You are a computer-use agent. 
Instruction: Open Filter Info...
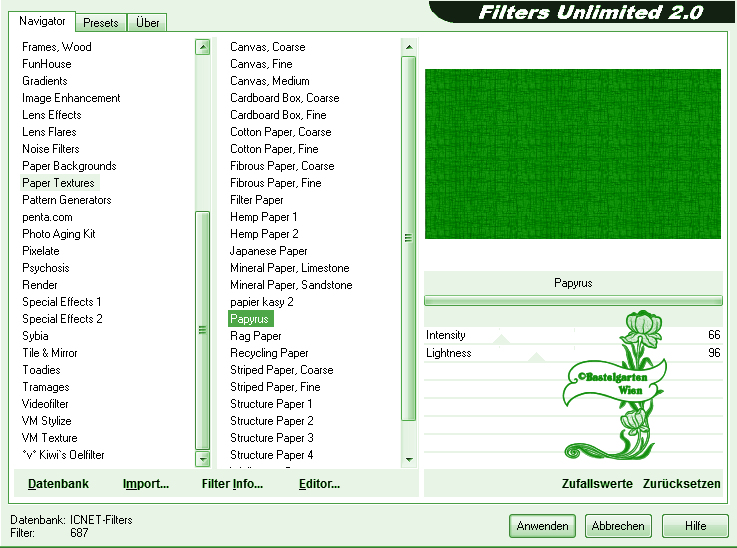232,484
